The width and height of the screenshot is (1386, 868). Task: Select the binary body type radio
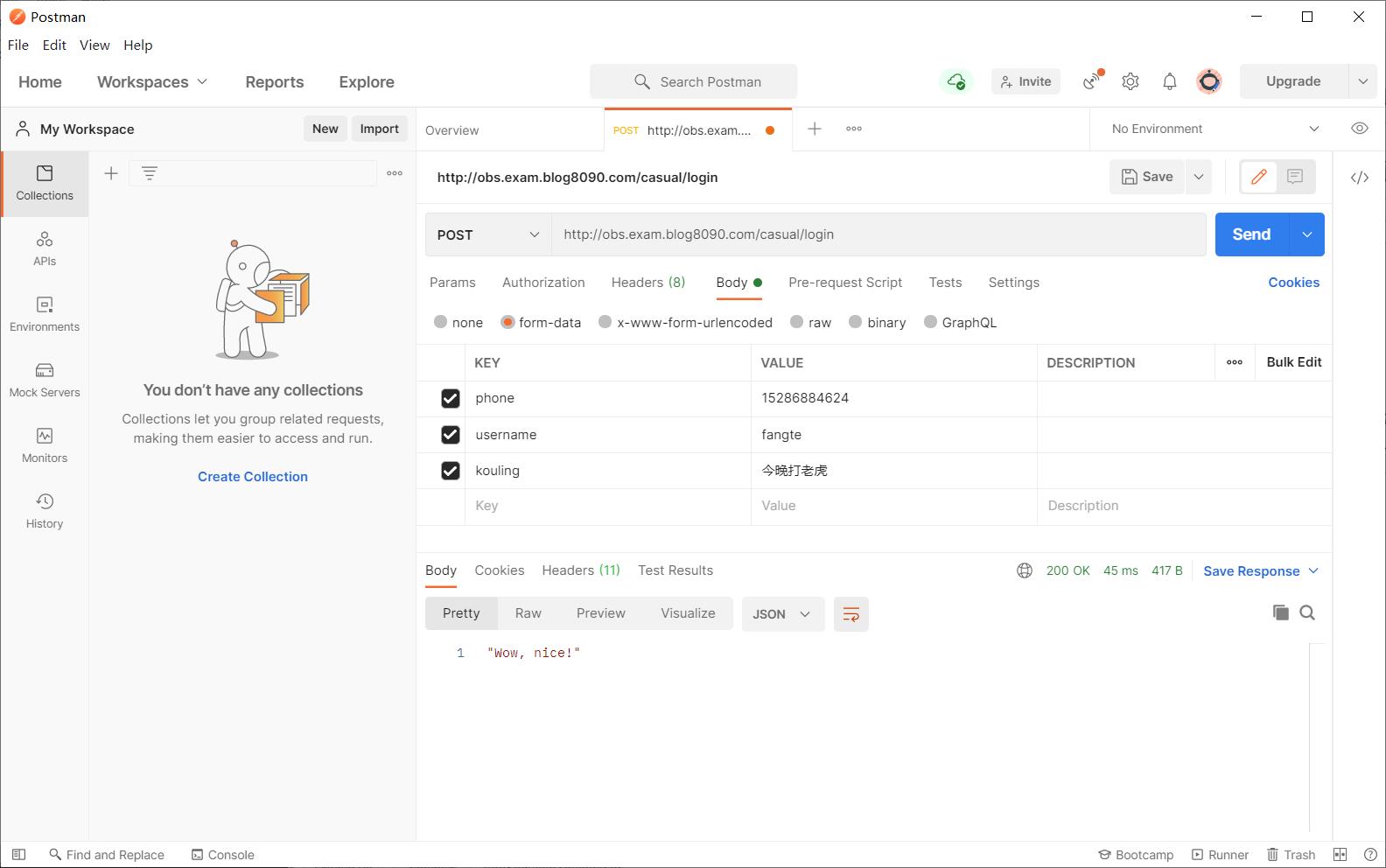pos(855,322)
